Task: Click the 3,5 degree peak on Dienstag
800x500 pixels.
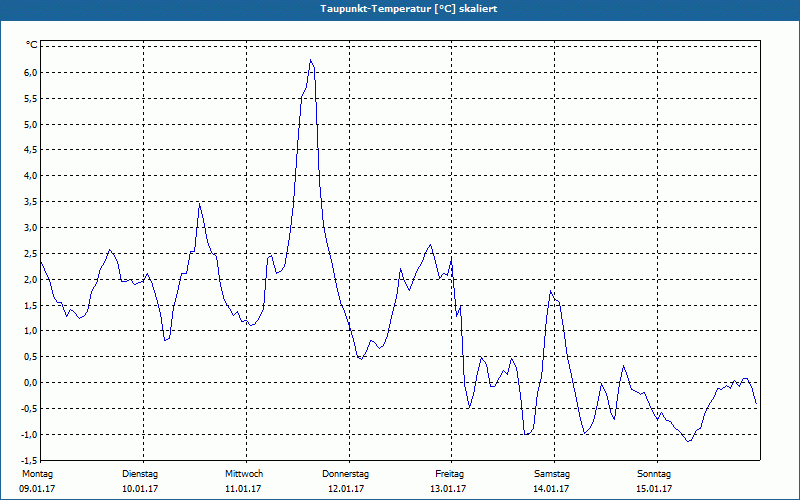Action: pos(199,204)
